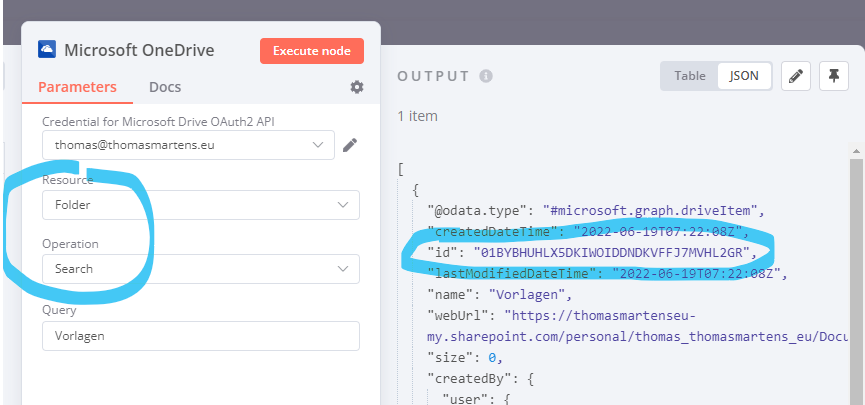
Task: Click the Microsoft OneDrive cloud icon
Action: (x=46, y=50)
